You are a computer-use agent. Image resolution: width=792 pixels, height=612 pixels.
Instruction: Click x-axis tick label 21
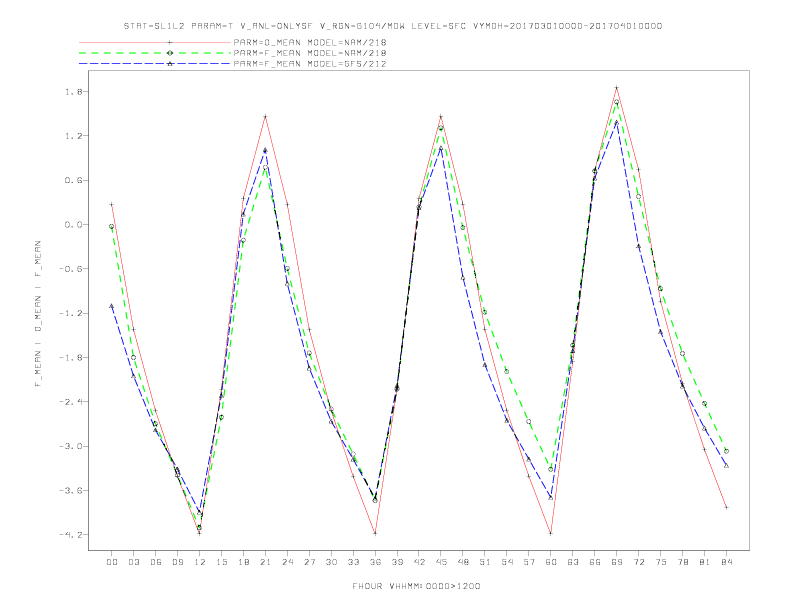coord(265,562)
